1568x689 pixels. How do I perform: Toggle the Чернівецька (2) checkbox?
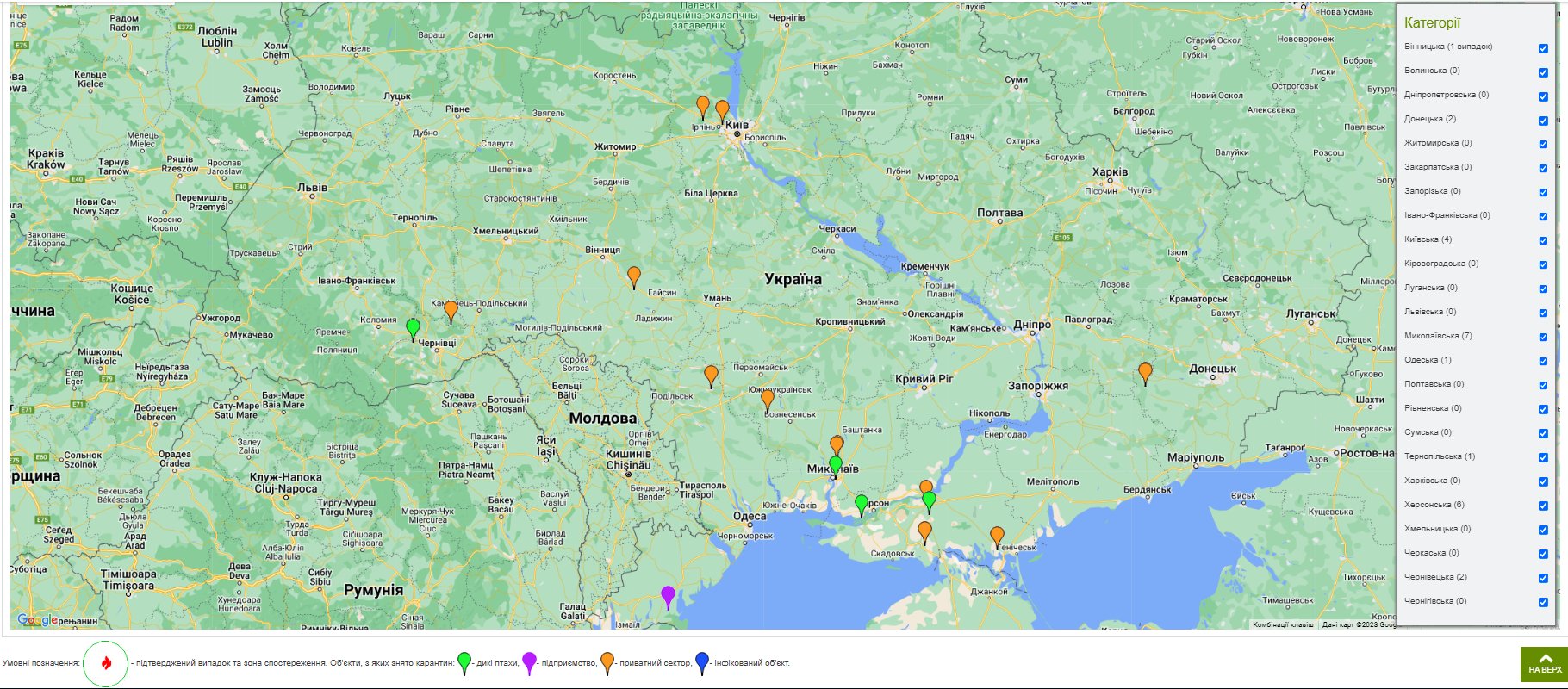click(1543, 579)
